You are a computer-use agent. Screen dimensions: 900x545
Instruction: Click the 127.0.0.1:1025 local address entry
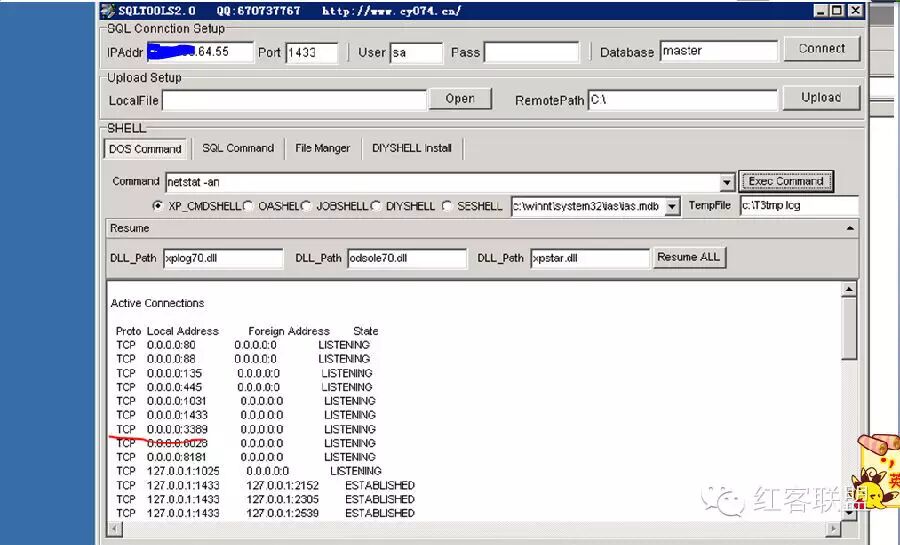(x=183, y=471)
